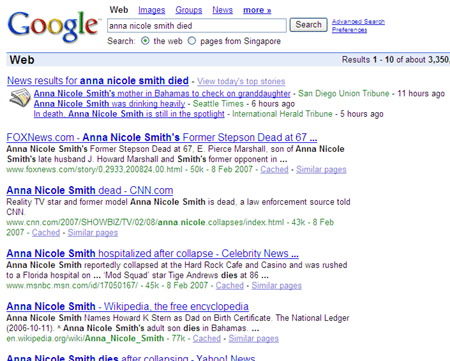
Task: Open the Preferences link
Action: (x=349, y=30)
